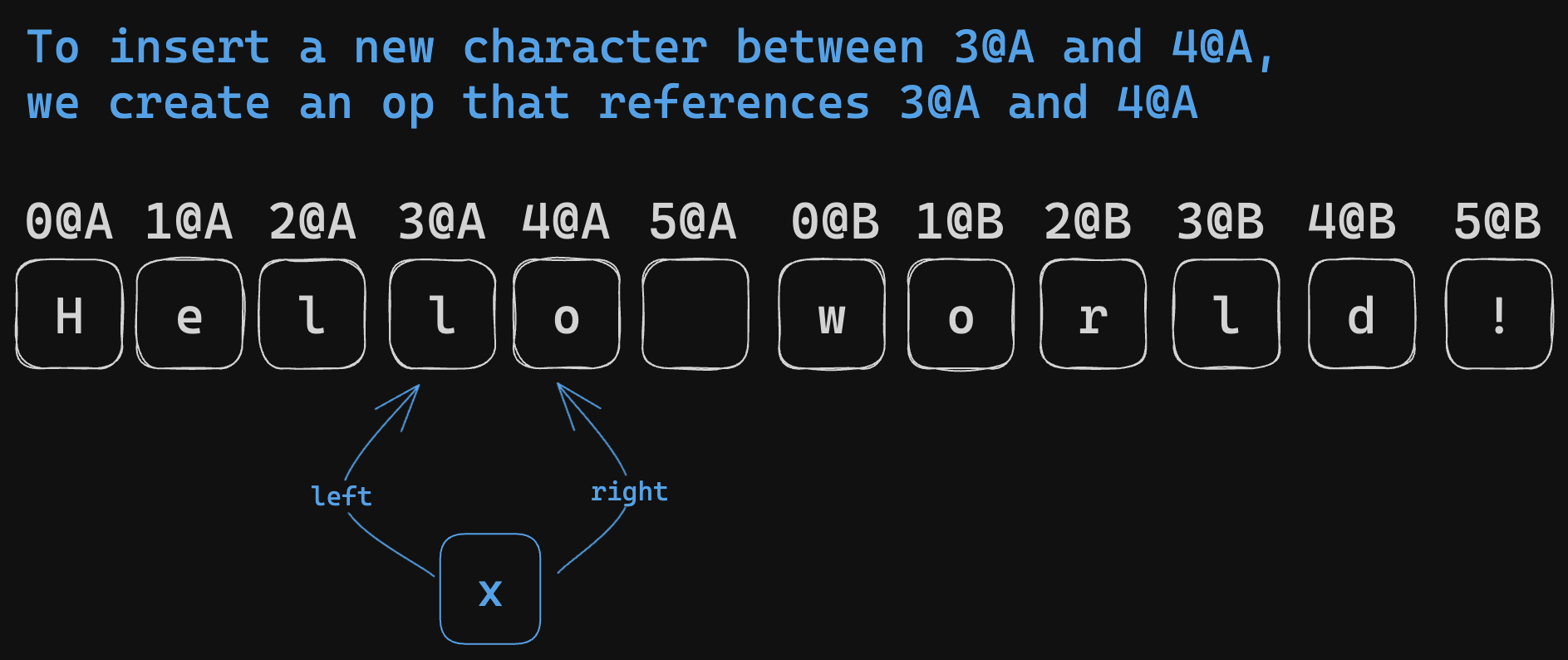Click the 4@A label above the boxes
The height and width of the screenshot is (660, 1568).
pos(566,222)
